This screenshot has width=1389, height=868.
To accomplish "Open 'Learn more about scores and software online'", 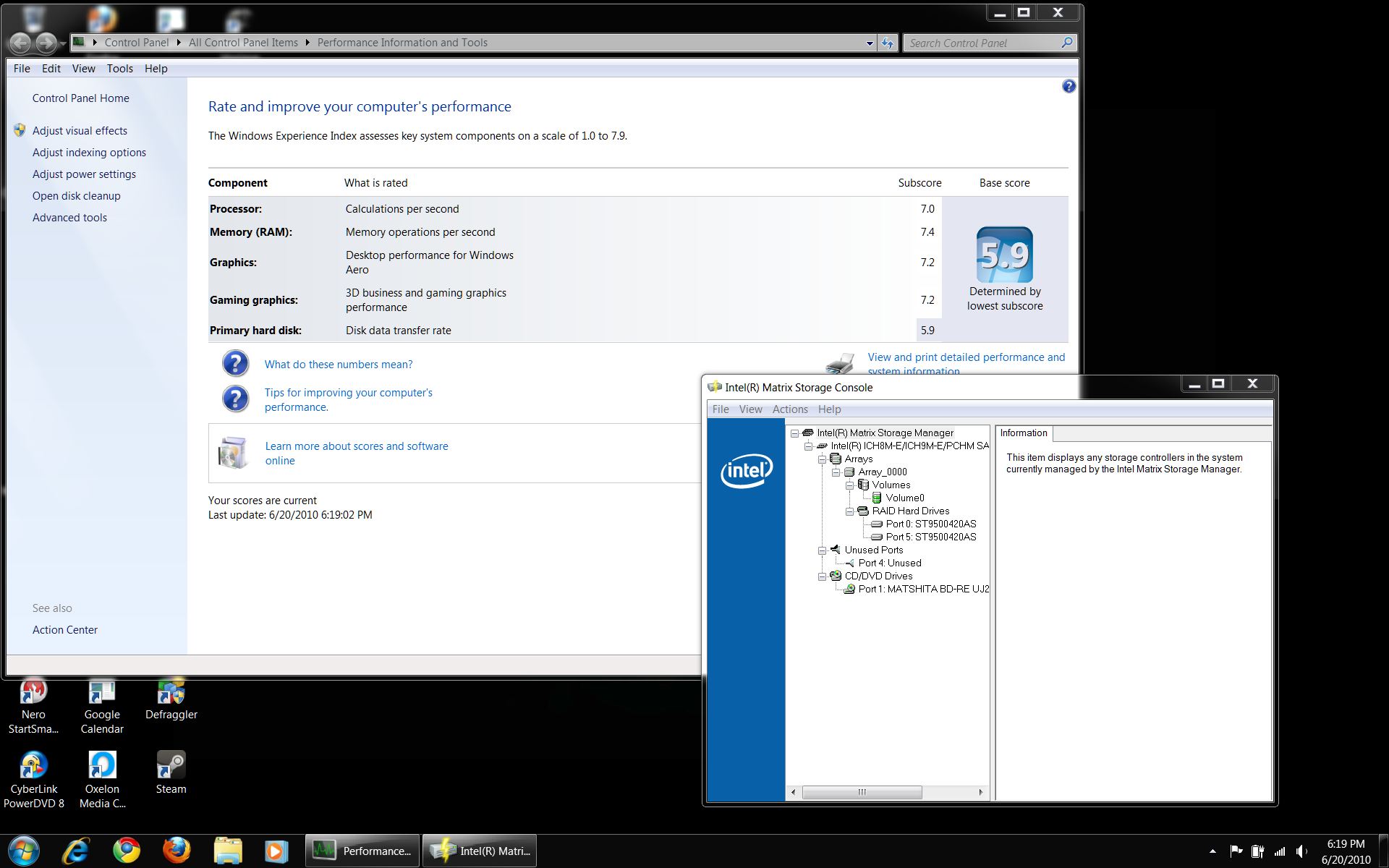I will coord(357,454).
